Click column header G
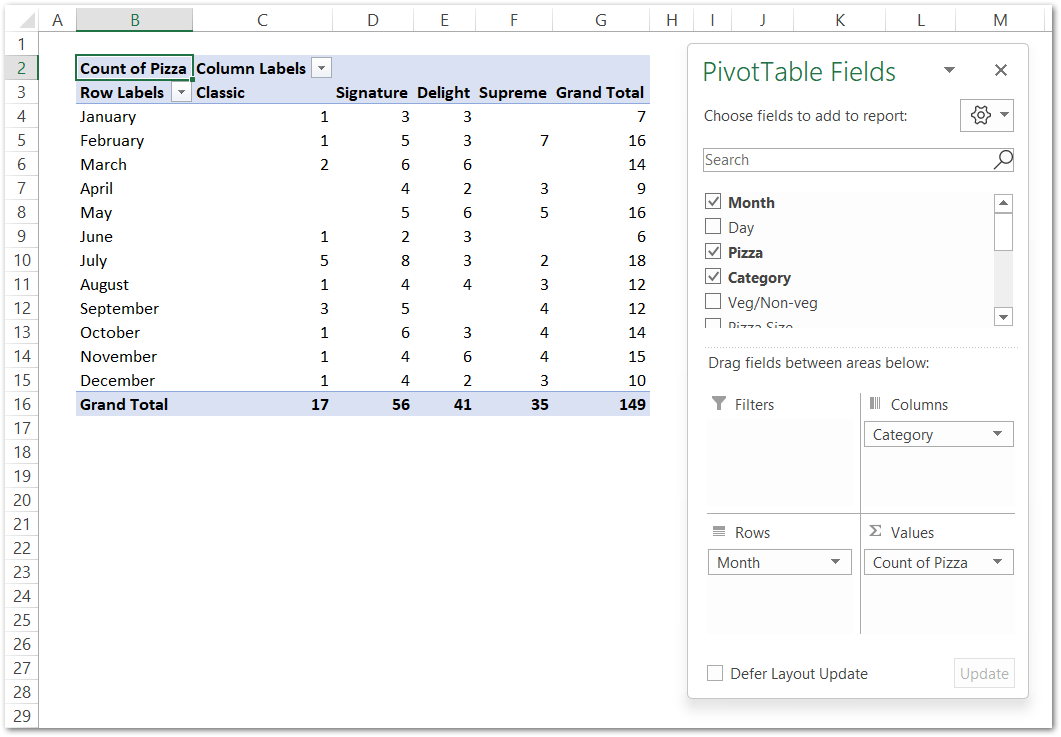 tap(600, 19)
